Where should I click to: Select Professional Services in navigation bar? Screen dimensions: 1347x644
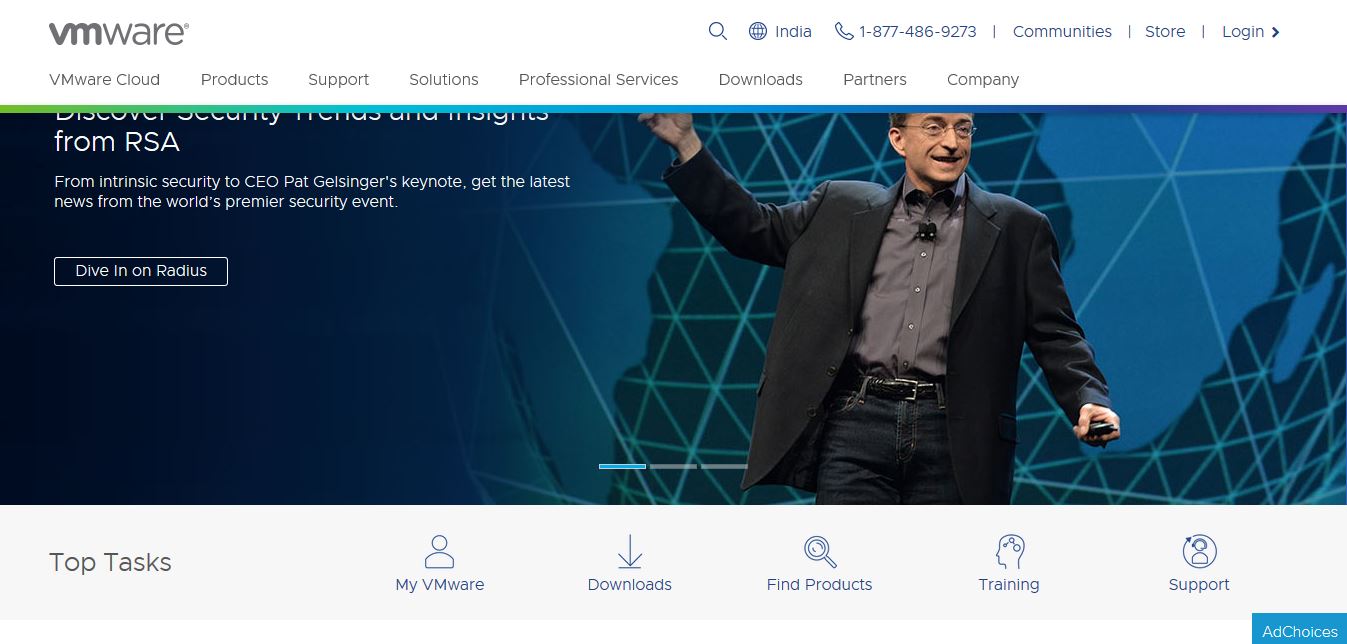[x=598, y=79]
